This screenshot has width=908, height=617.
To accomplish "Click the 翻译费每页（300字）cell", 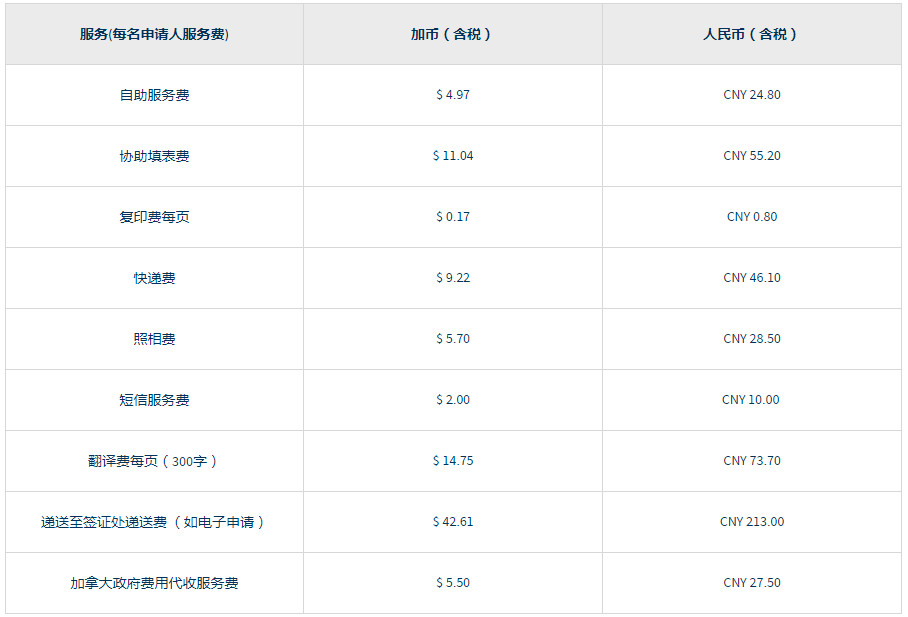I will click(152, 460).
